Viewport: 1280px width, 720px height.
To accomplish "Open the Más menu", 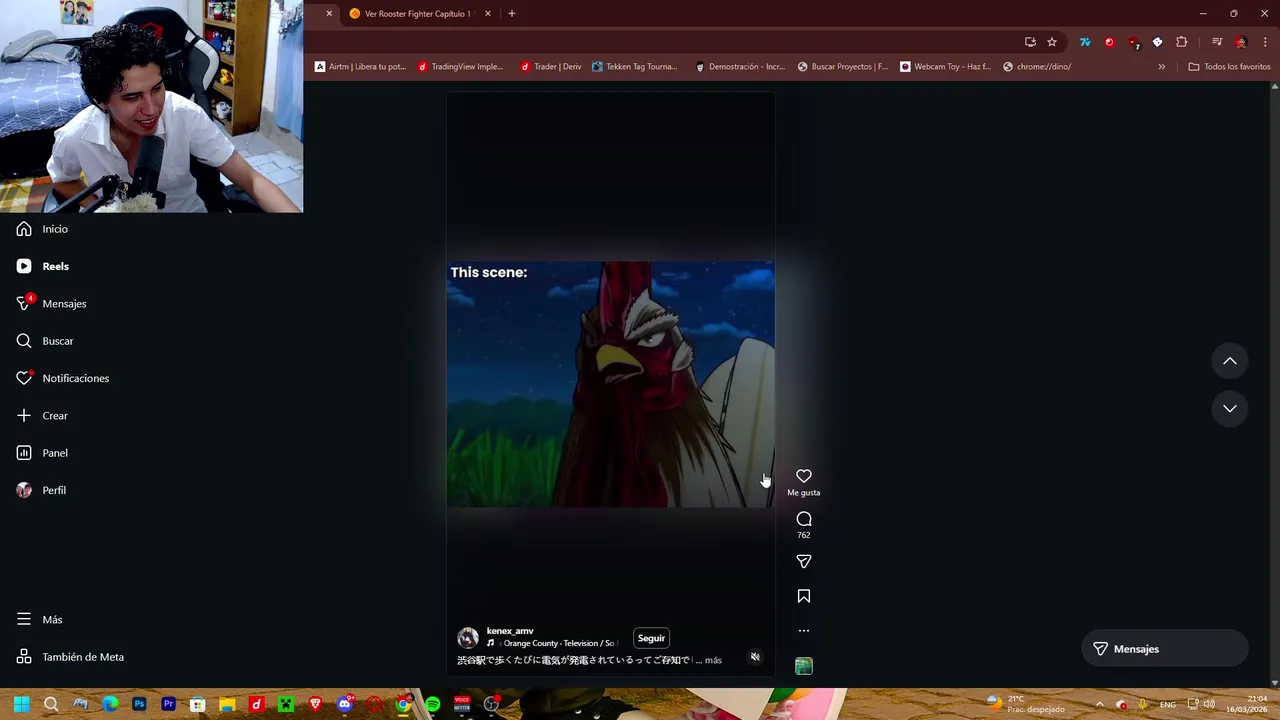I will coord(39,619).
